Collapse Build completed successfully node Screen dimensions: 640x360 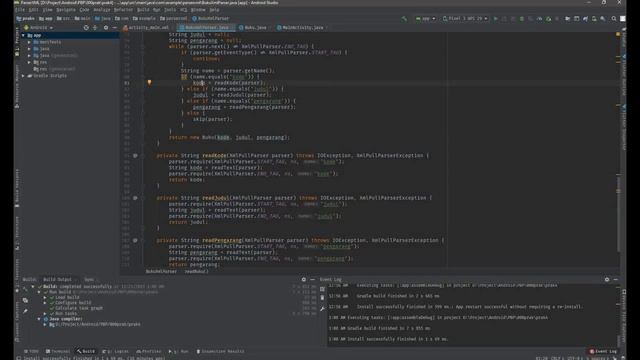[33, 287]
